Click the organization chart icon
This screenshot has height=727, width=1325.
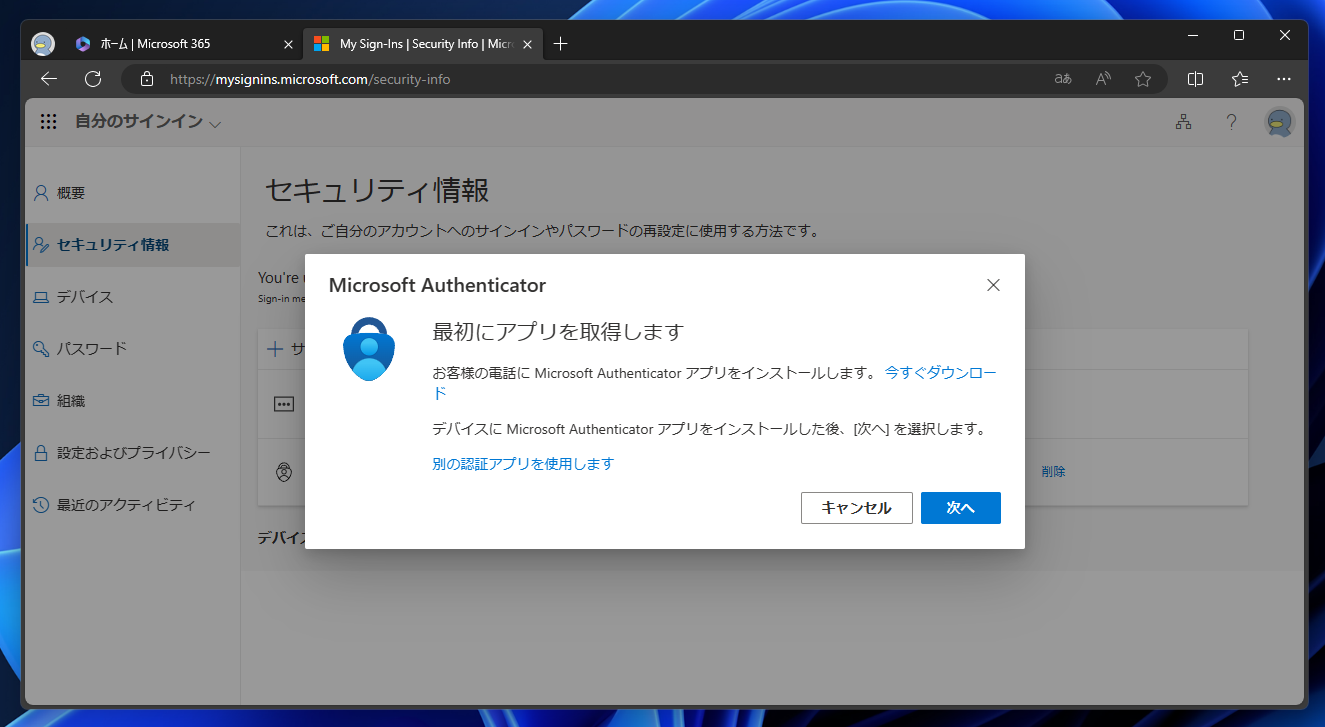(1184, 122)
